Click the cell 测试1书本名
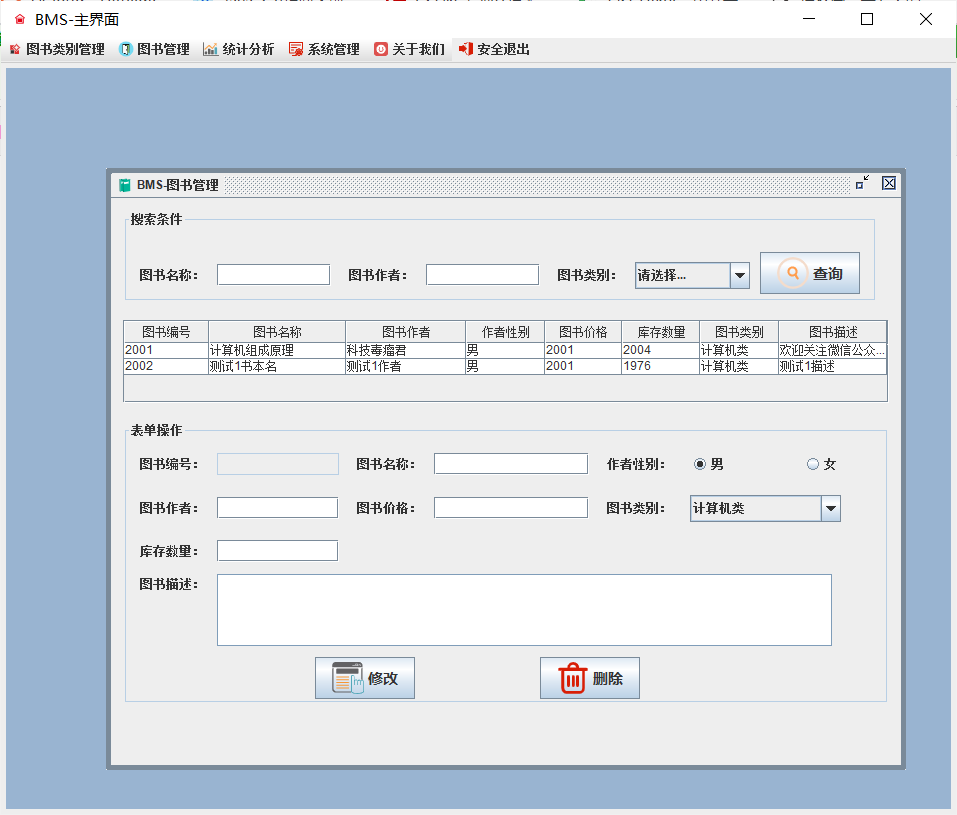957x815 pixels. point(277,366)
